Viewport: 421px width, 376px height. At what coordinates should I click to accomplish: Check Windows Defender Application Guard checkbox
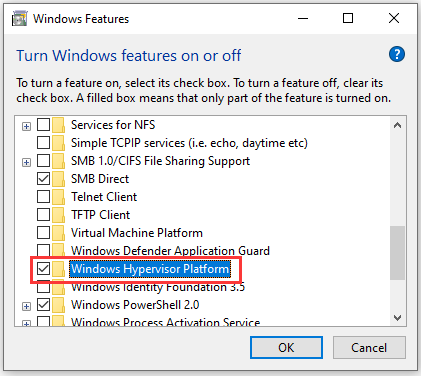click(43, 251)
